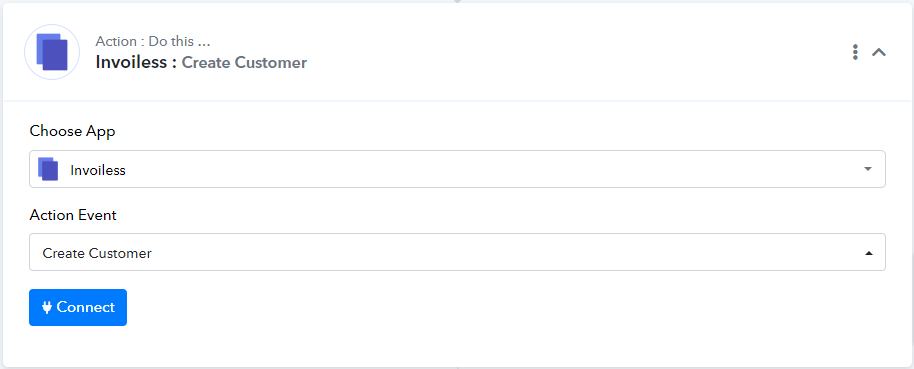The height and width of the screenshot is (369, 914).
Task: Click the gray Create Customer header subtitle
Action: (244, 62)
